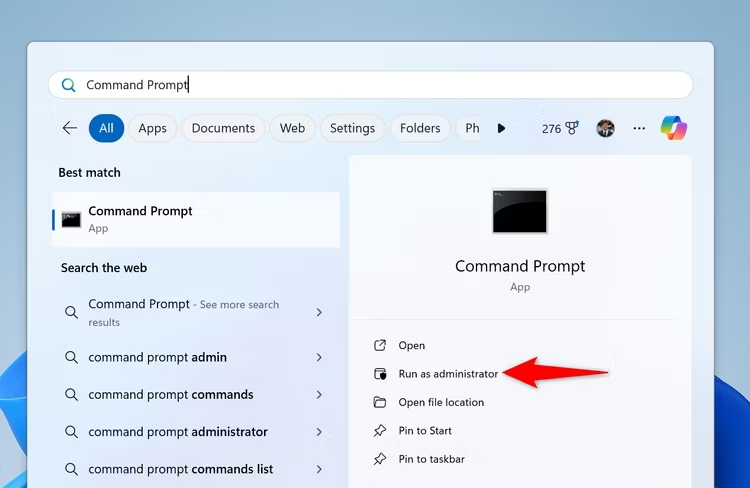This screenshot has height=488, width=750.
Task: Choose Pin to taskbar
Action: pos(419,459)
